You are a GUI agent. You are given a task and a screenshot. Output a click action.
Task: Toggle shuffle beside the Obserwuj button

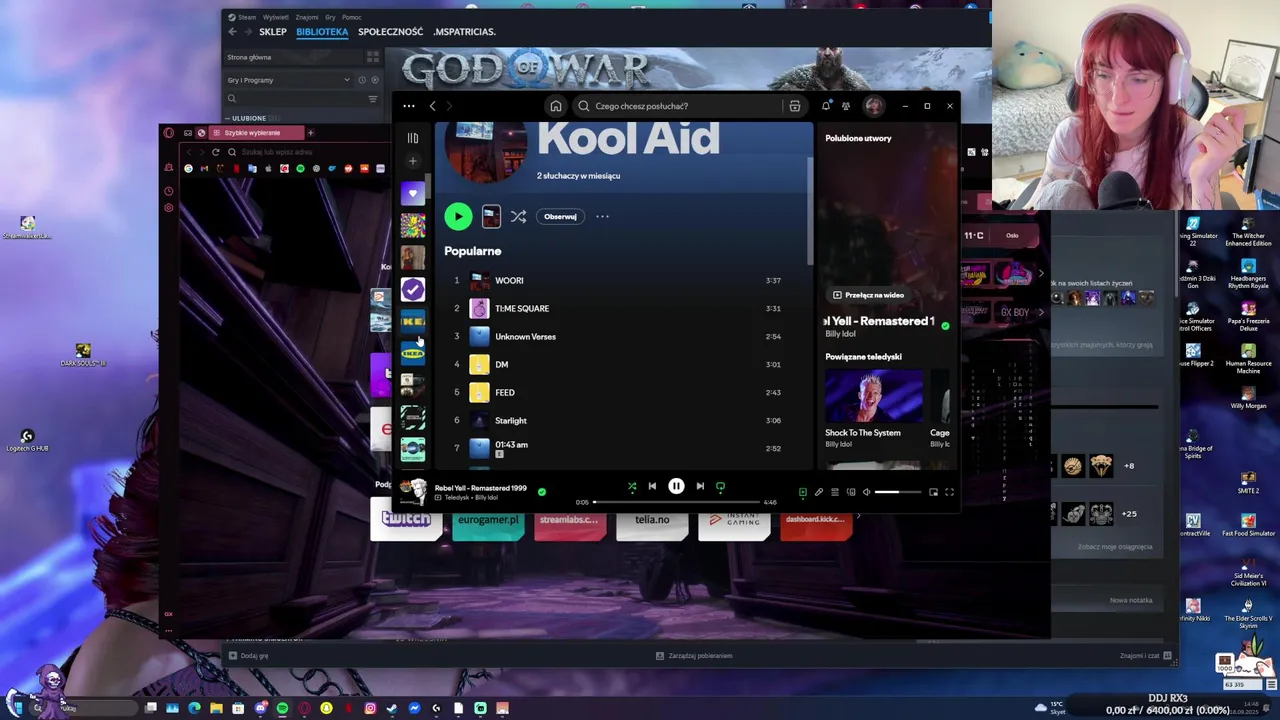[518, 216]
